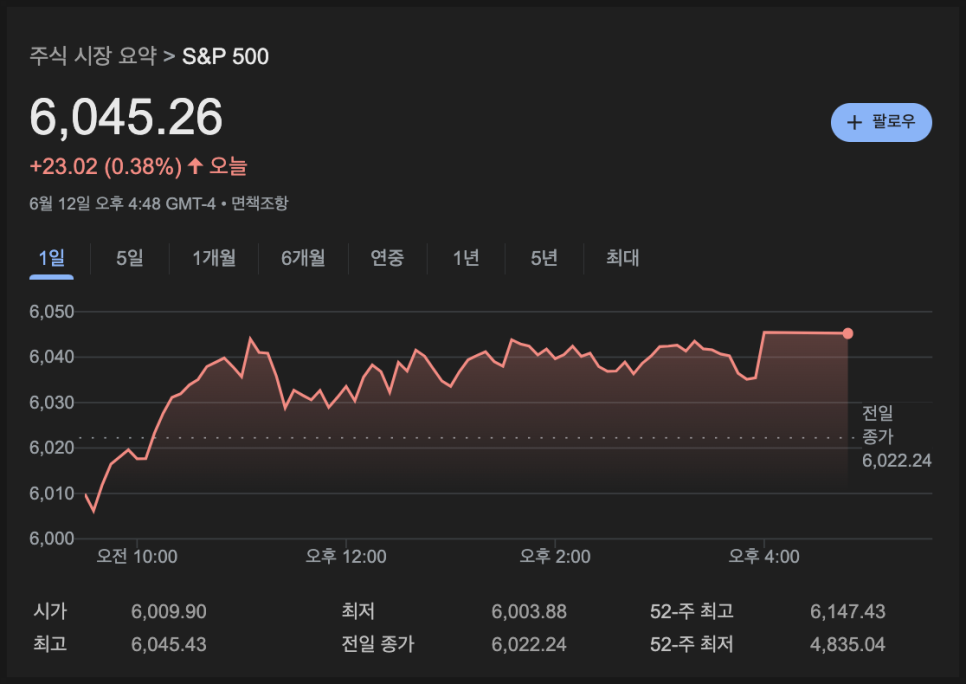Image resolution: width=966 pixels, height=684 pixels.
Task: Open the 주식 시장 요약 breadcrumb link
Action: click(93, 56)
